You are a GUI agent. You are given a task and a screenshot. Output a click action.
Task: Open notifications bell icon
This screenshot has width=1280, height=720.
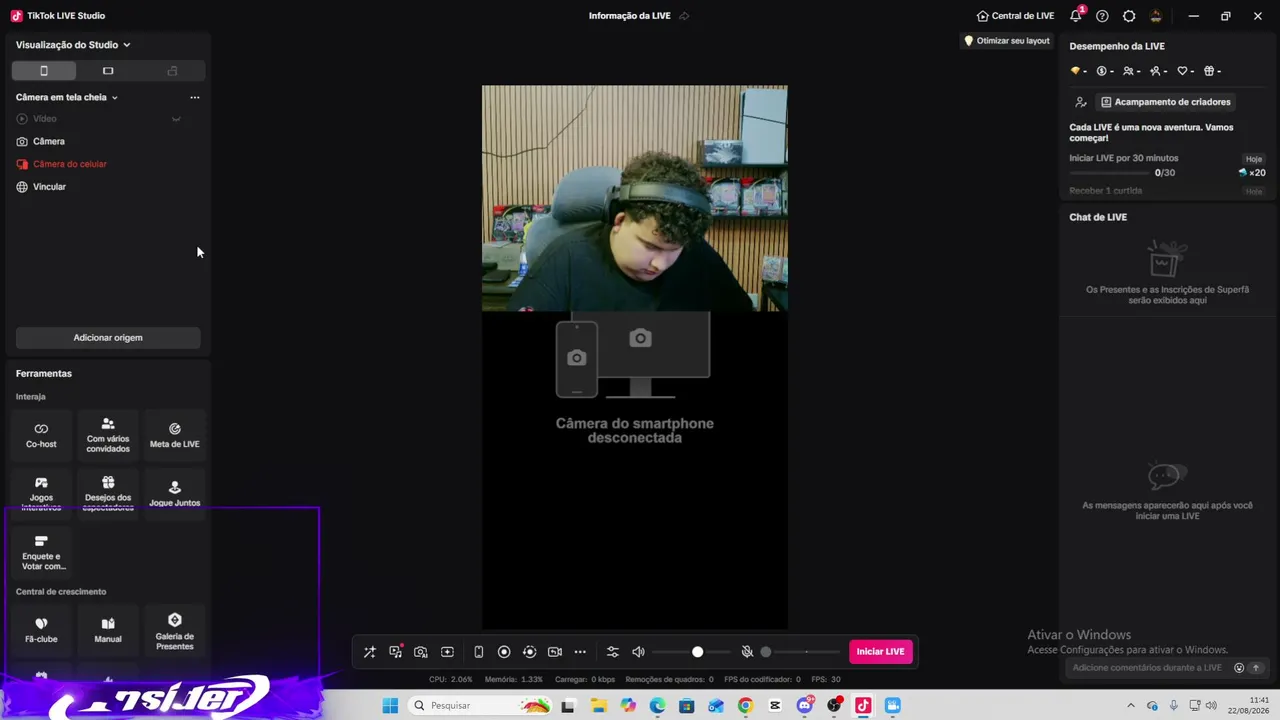(1076, 16)
